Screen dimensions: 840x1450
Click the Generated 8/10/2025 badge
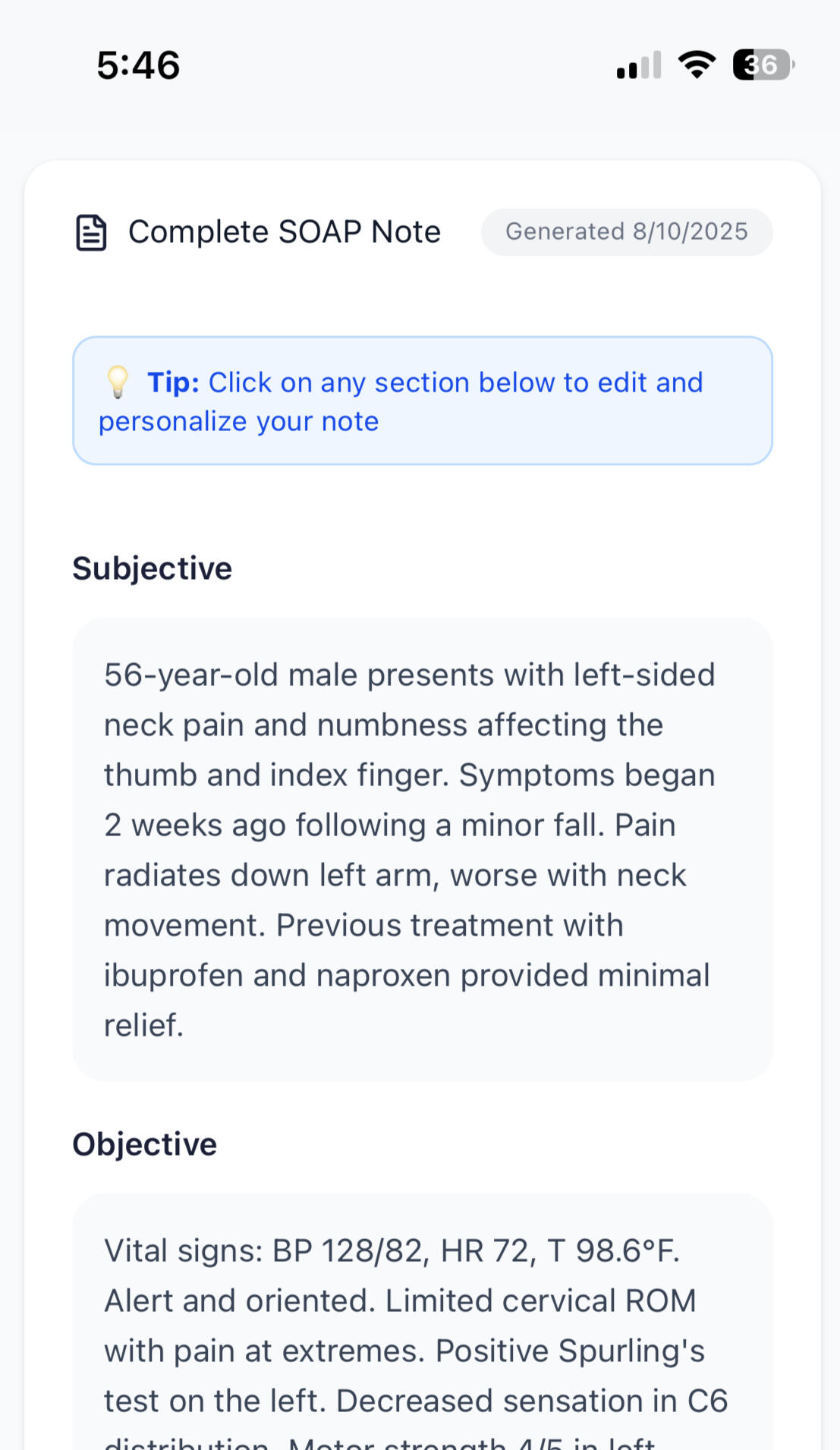coord(627,232)
